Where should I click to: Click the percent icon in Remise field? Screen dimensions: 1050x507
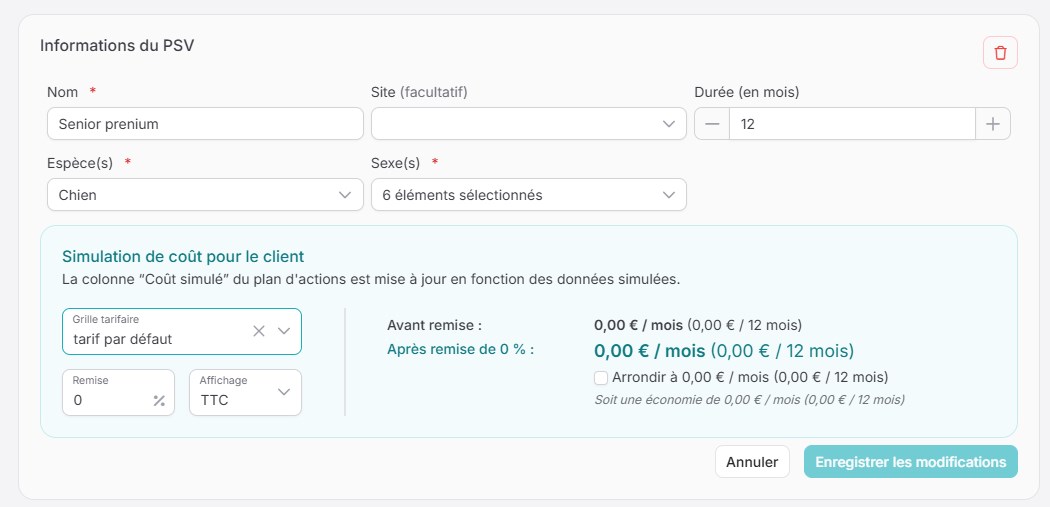pyautogui.click(x=159, y=400)
